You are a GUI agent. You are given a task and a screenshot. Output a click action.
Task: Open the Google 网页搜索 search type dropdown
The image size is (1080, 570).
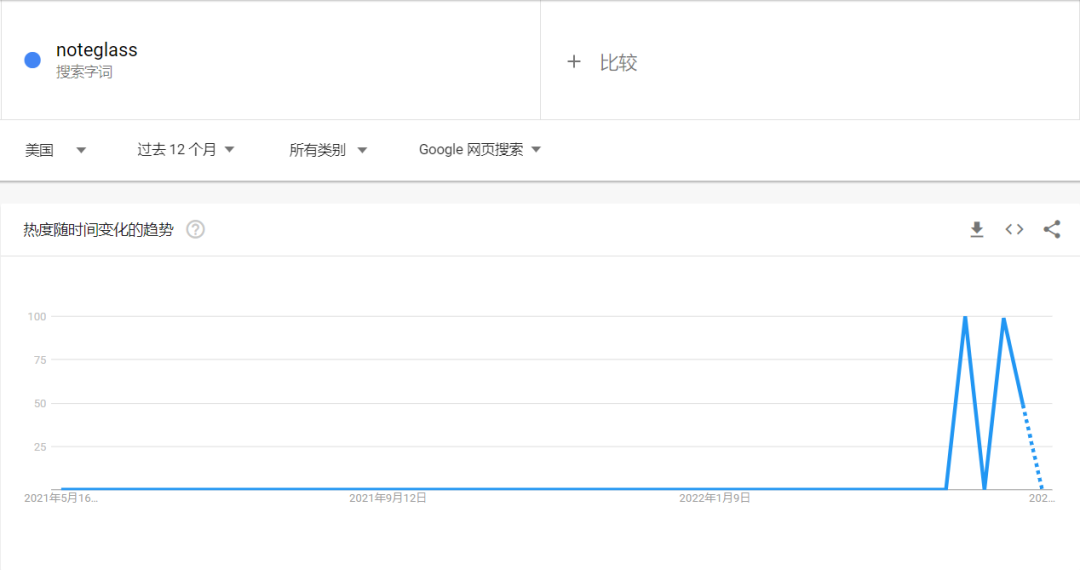pos(480,149)
